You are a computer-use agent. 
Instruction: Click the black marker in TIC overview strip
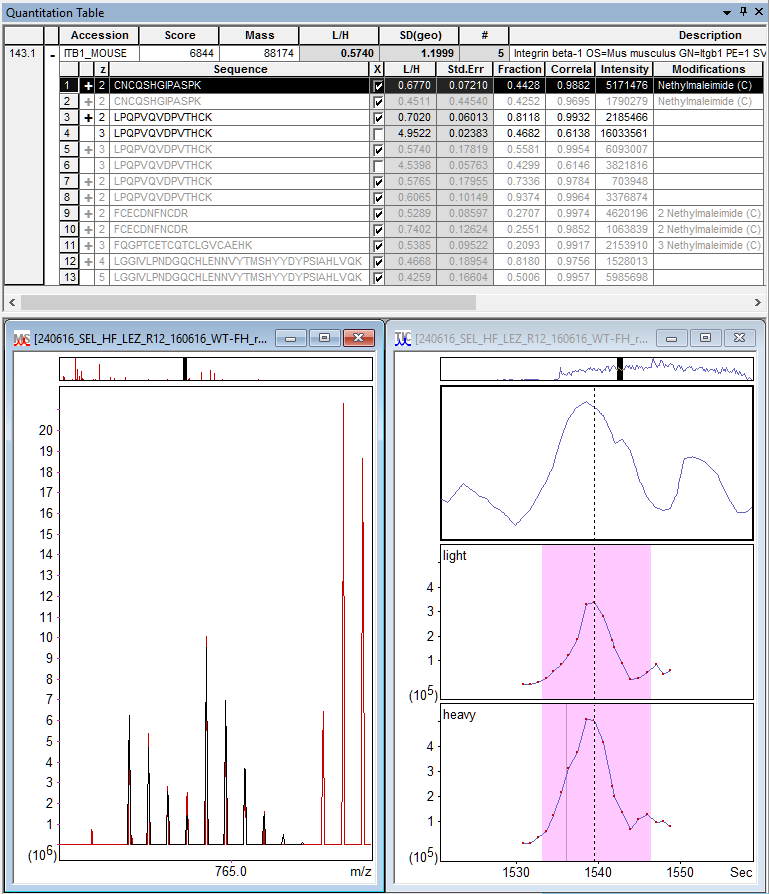click(620, 369)
